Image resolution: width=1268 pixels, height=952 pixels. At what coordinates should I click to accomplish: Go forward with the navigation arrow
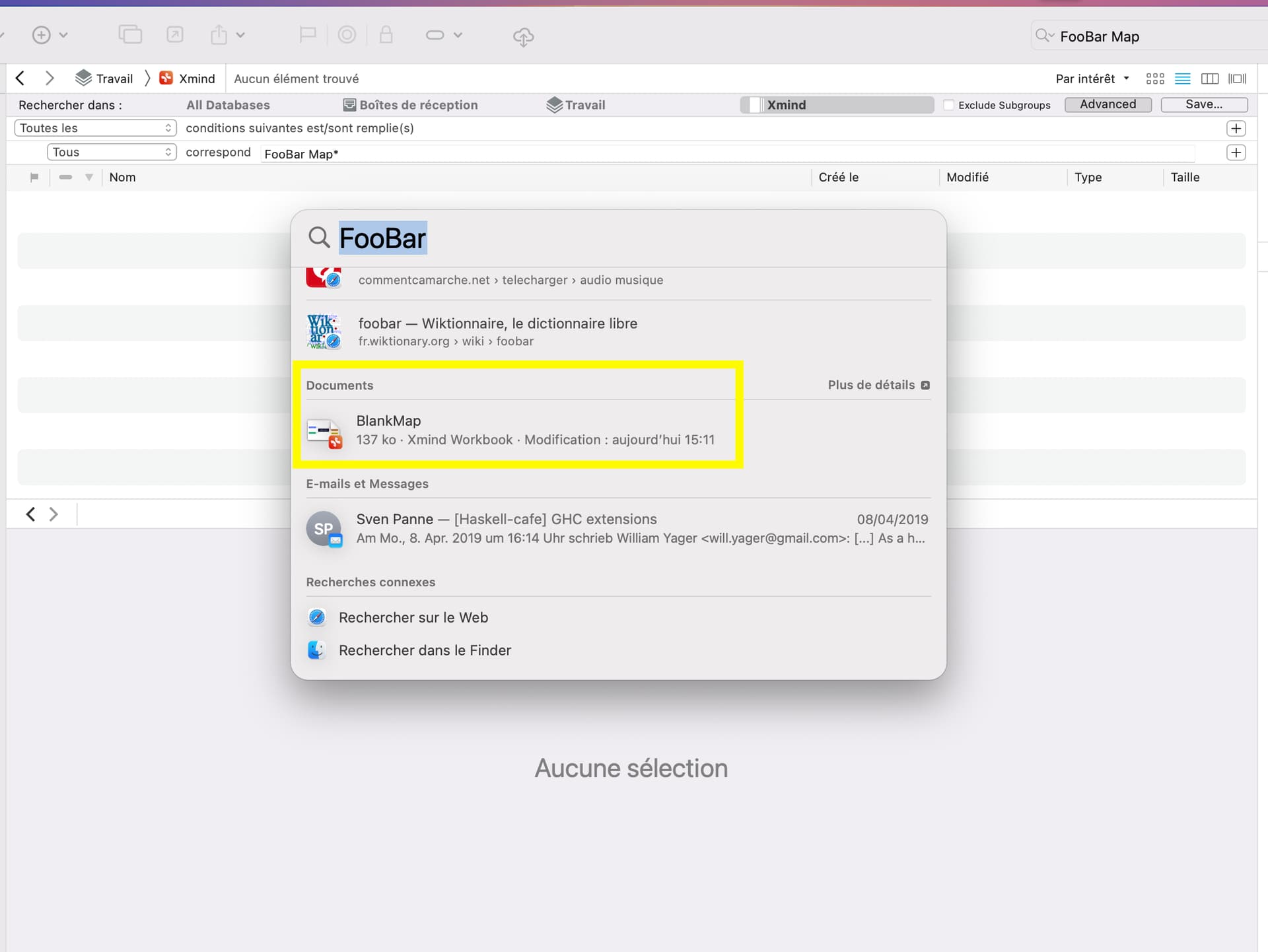pos(50,79)
